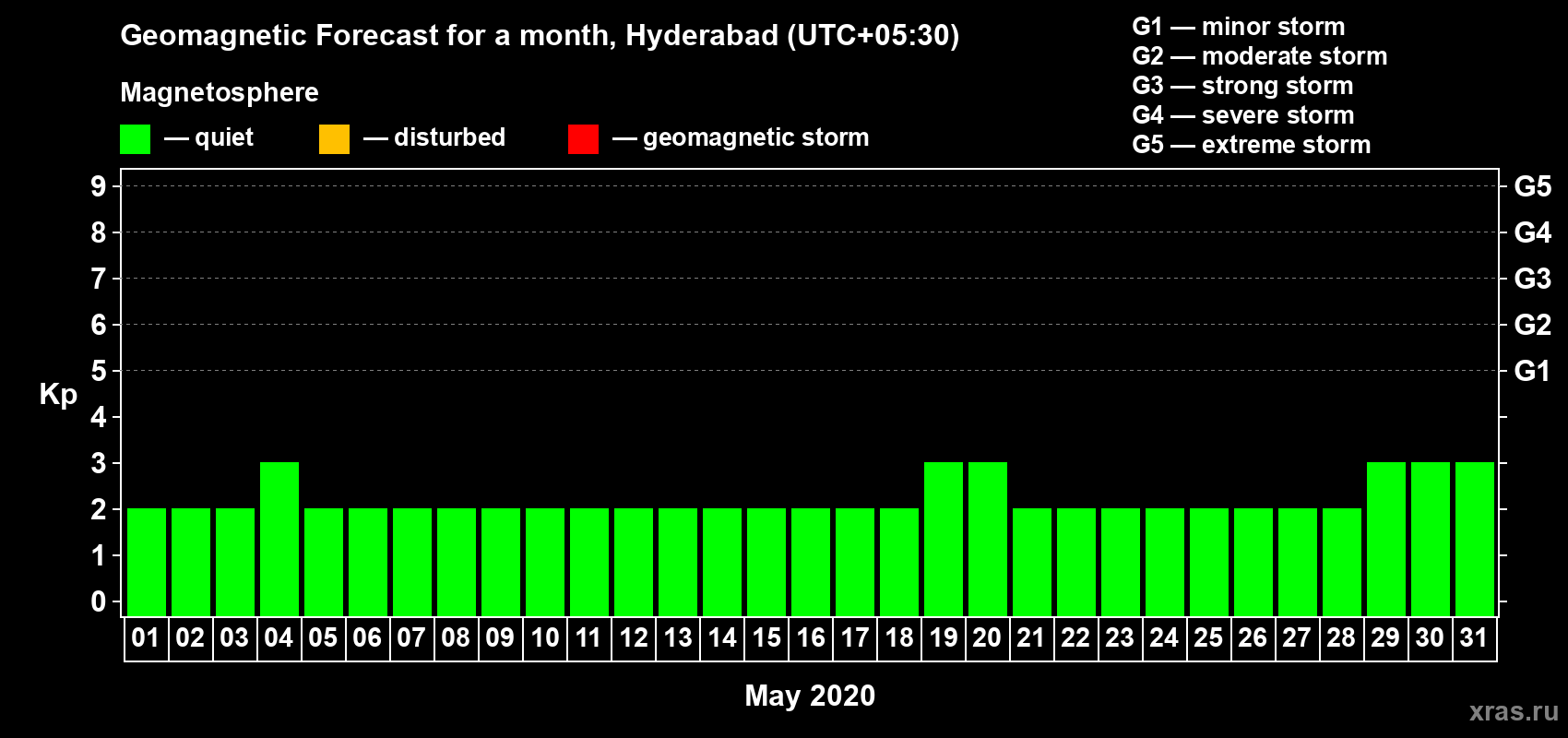Viewport: 1568px width, 738px height.
Task: Click date label 03 on the axis
Action: (x=234, y=637)
